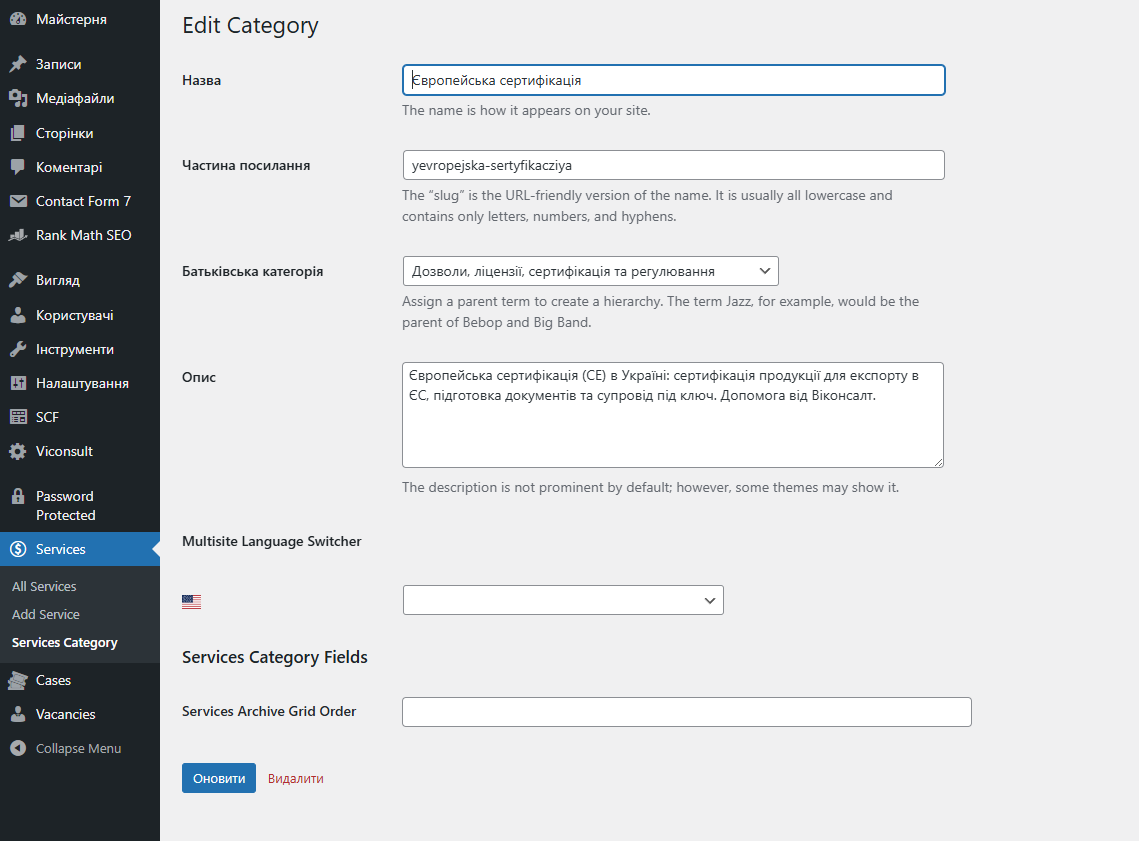1139x841 pixels.
Task: Open Медіафайли via its media icon
Action: coord(18,98)
